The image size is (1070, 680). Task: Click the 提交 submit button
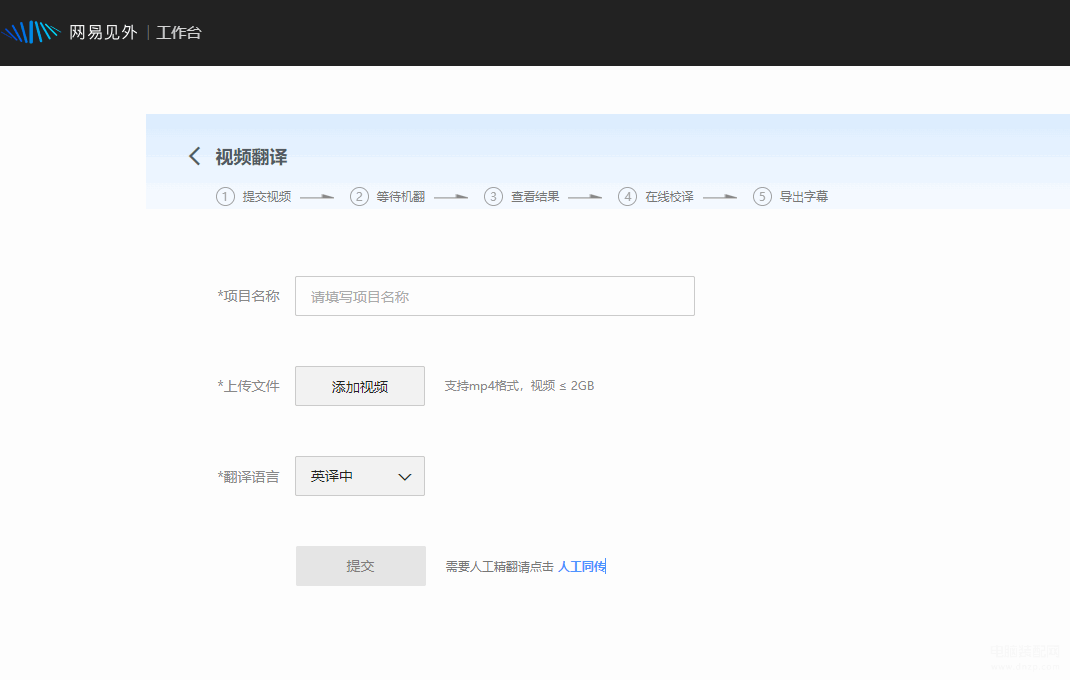click(x=360, y=566)
